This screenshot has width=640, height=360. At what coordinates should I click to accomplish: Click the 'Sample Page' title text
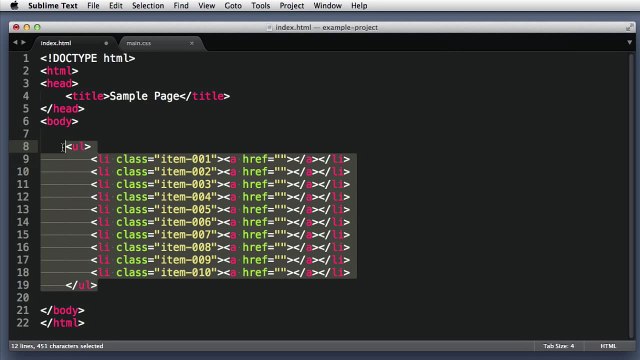click(144, 96)
